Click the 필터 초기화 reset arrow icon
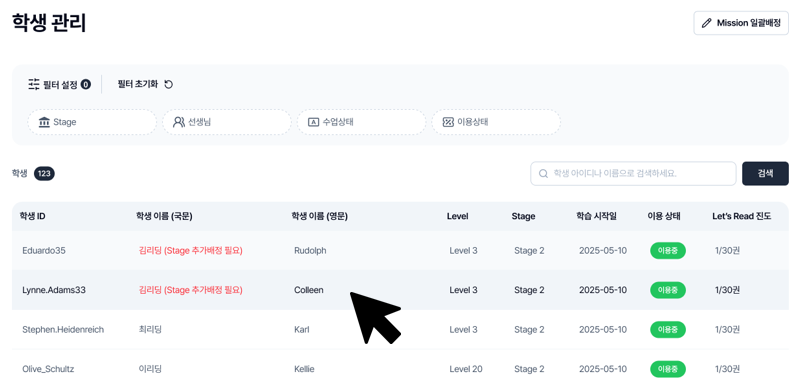800x387 pixels. tap(169, 85)
